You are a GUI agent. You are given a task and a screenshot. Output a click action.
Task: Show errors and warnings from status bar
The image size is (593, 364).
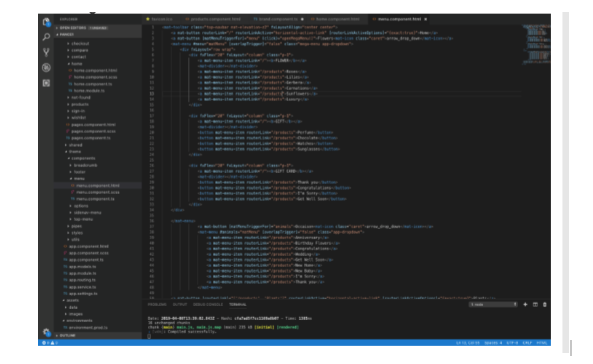[x=50, y=343]
